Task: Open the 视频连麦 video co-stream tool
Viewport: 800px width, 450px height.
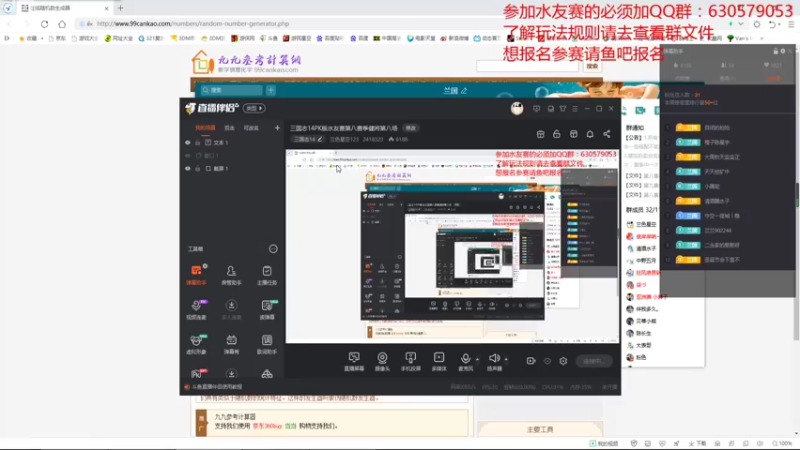Action: point(196,309)
